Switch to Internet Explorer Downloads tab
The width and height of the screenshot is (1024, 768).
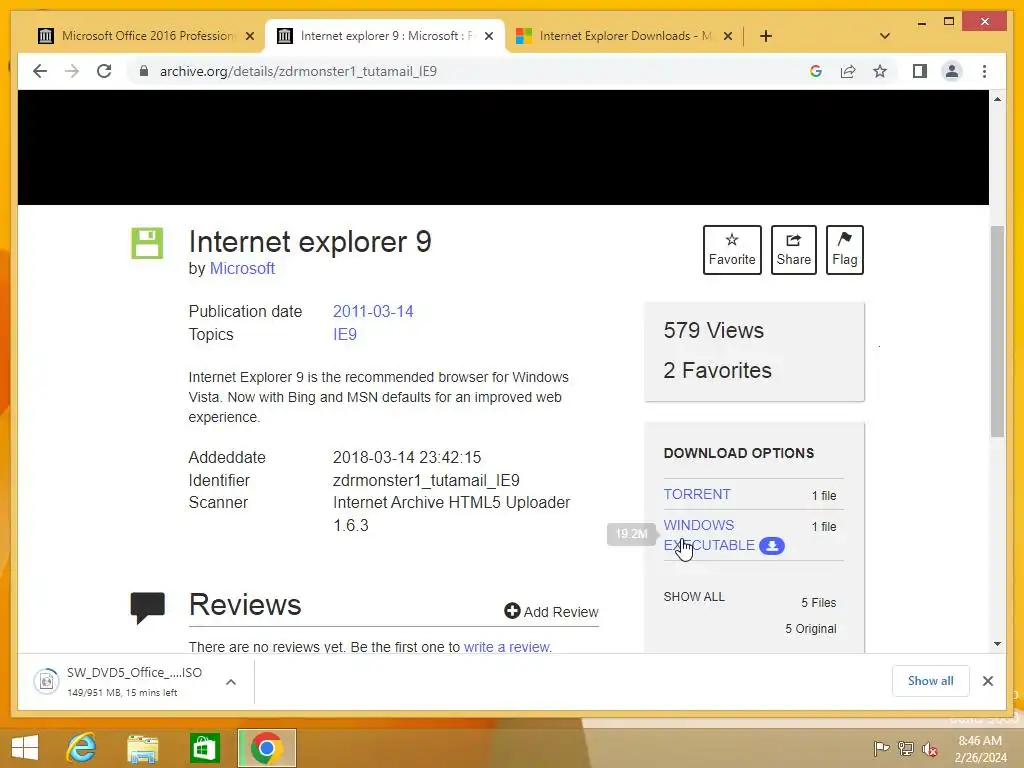coord(625,36)
